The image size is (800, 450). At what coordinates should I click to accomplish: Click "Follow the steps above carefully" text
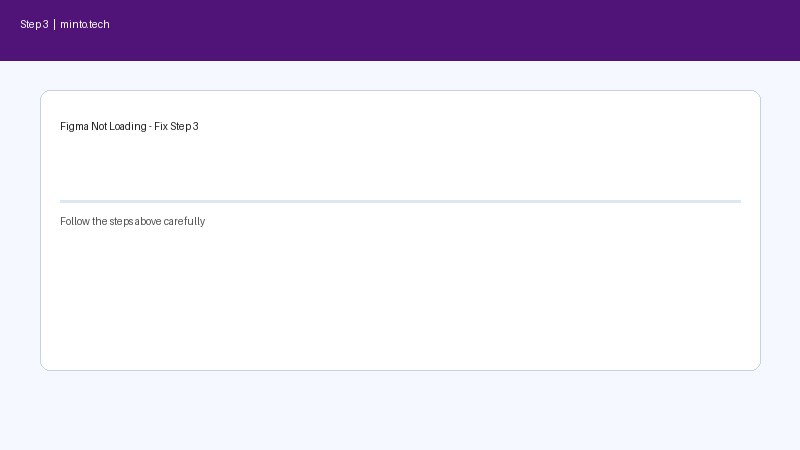click(132, 221)
